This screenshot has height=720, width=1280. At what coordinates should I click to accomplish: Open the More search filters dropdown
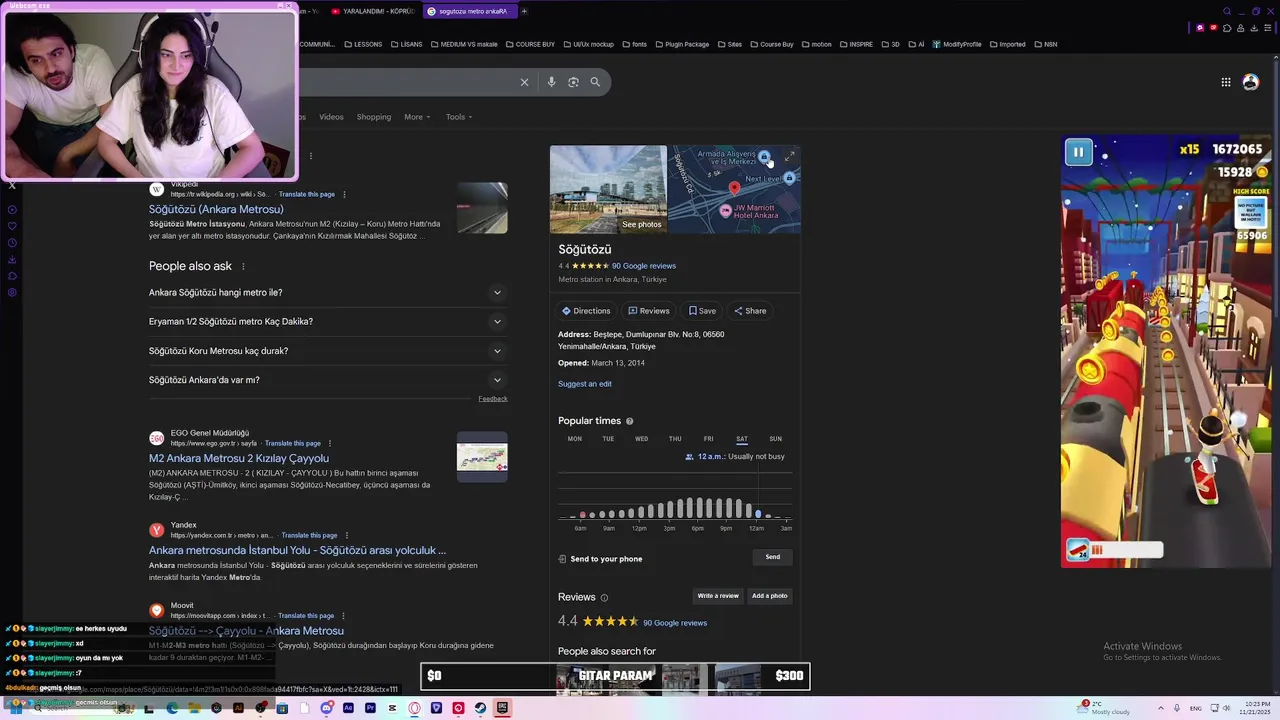[417, 117]
